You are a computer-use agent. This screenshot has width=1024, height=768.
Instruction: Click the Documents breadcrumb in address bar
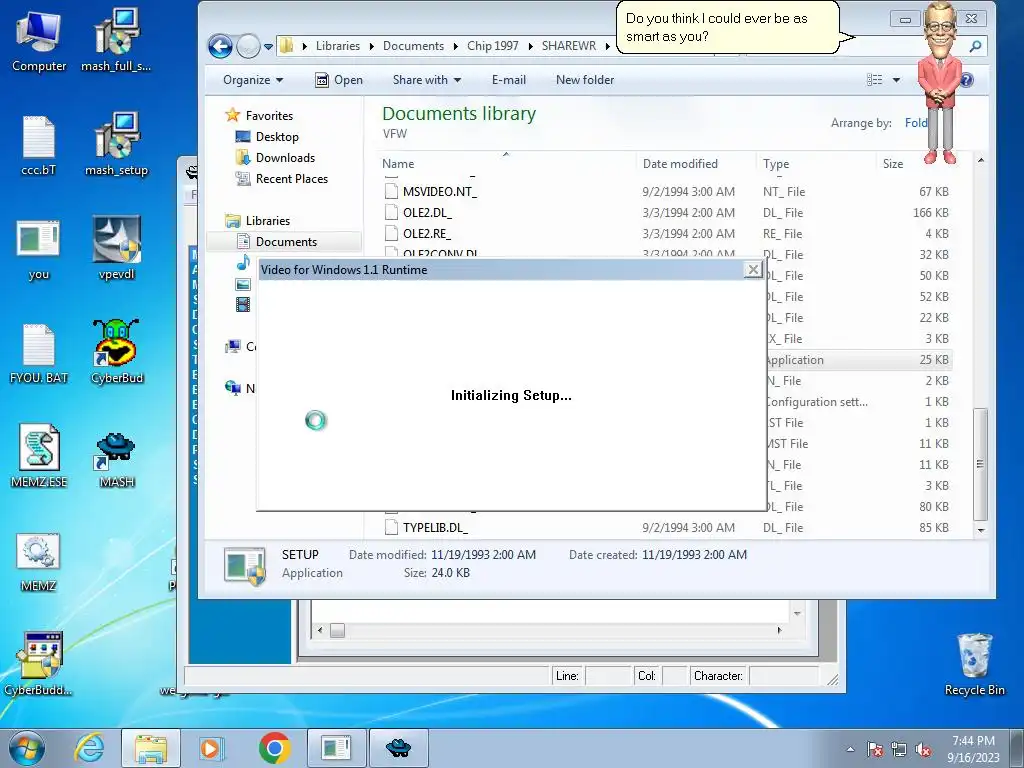tap(413, 46)
